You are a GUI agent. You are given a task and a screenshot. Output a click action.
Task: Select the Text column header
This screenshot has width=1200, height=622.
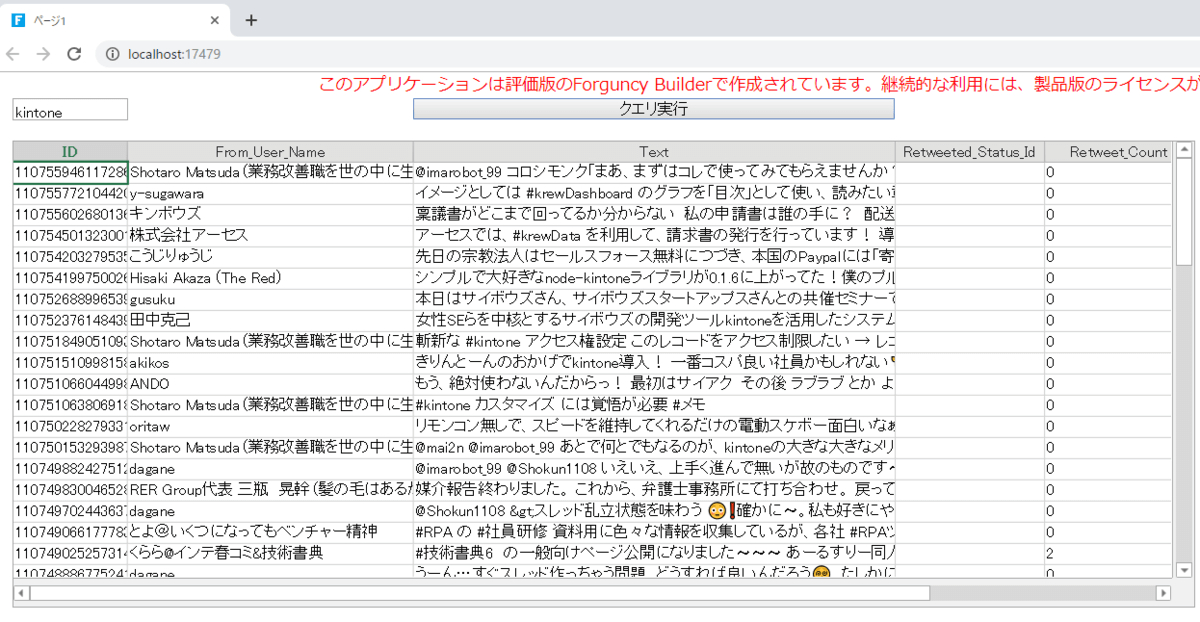click(655, 152)
